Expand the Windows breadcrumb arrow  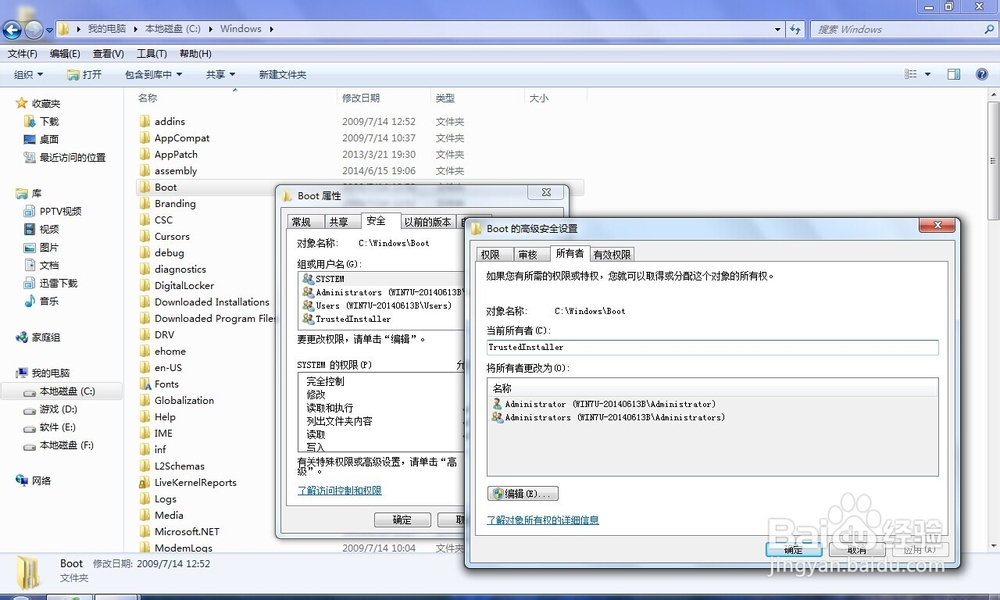point(271,29)
